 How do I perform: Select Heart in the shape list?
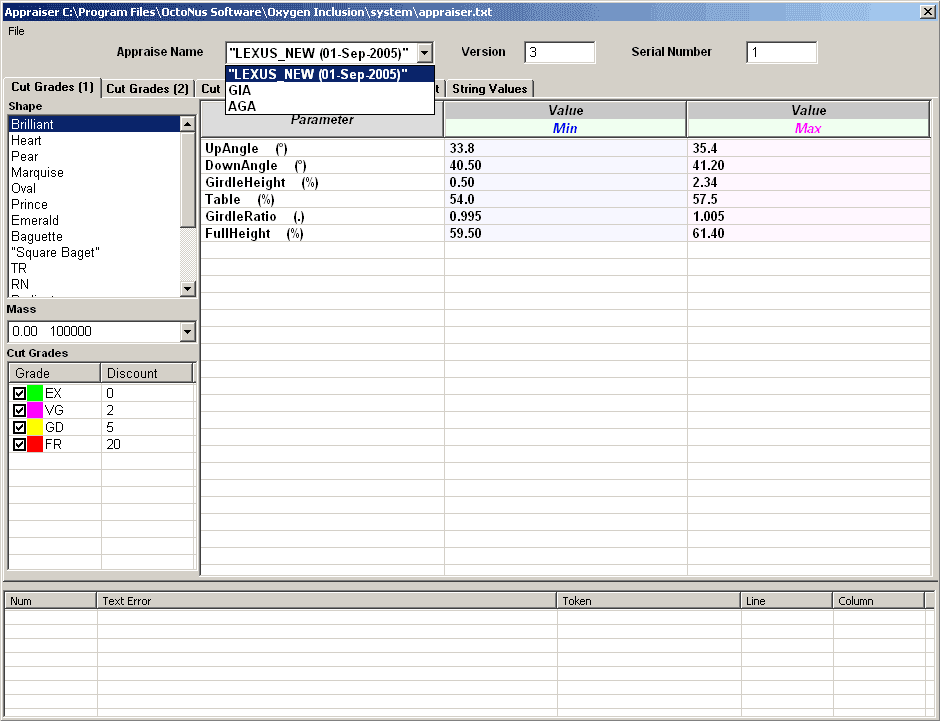click(x=26, y=141)
